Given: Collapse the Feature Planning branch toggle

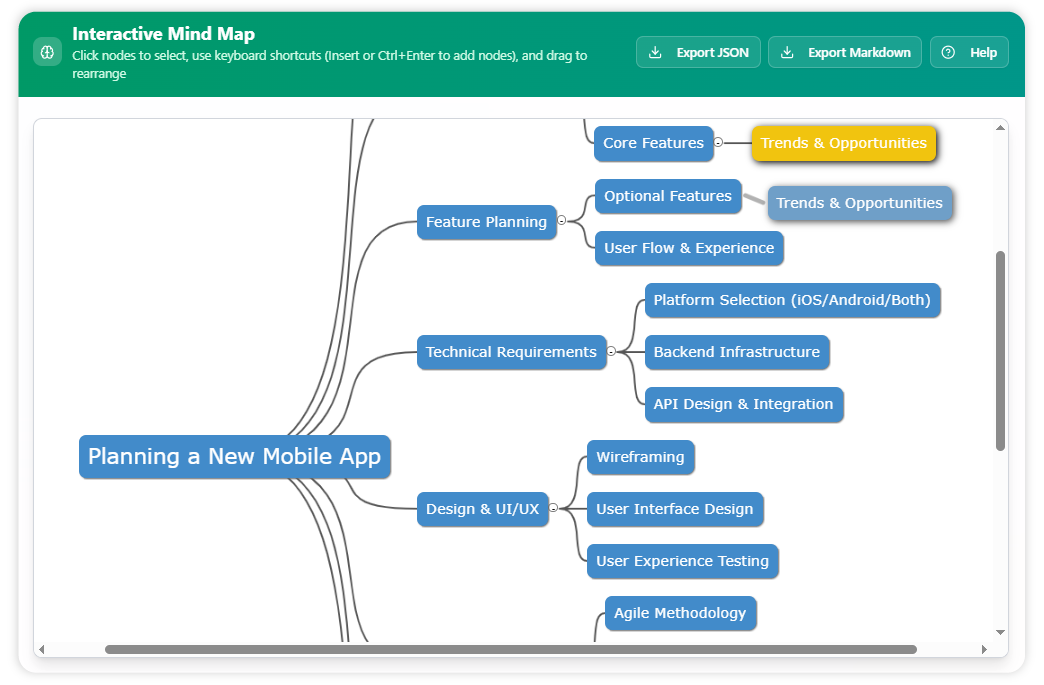Looking at the screenshot, I should click(563, 222).
